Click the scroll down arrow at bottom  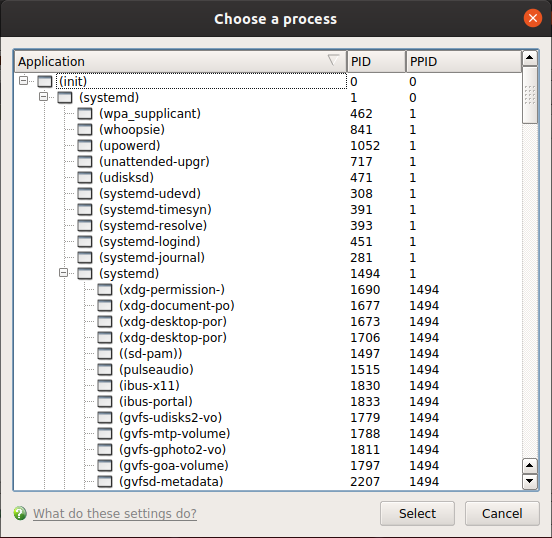pyautogui.click(x=530, y=481)
